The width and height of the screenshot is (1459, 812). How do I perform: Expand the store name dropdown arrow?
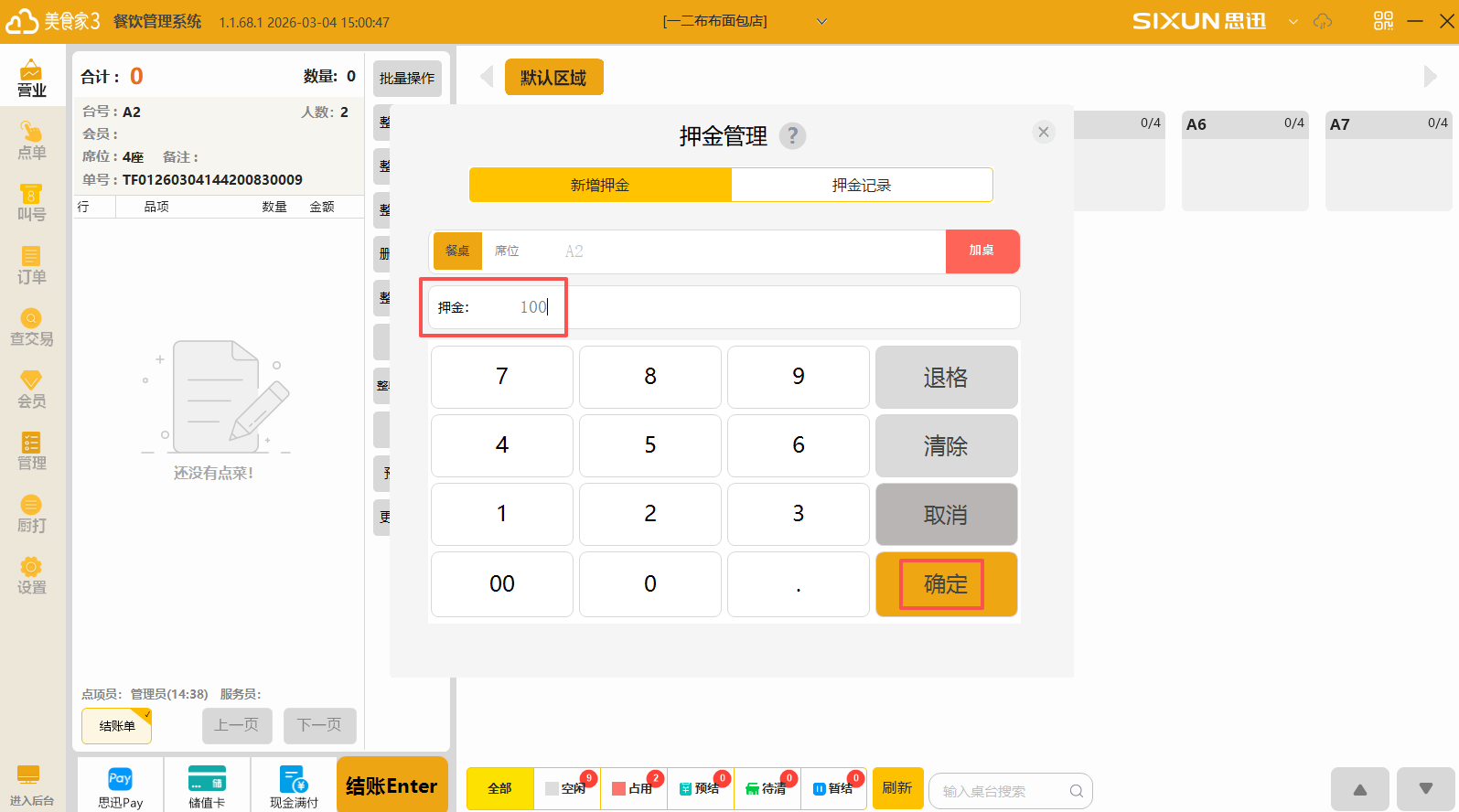click(821, 21)
